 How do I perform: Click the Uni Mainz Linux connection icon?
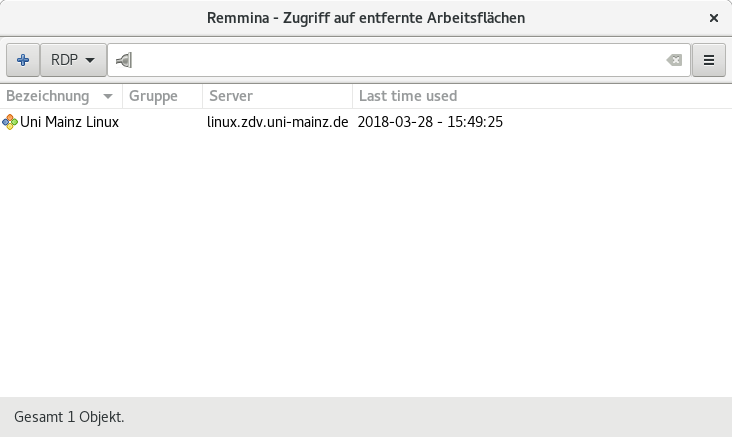10,122
